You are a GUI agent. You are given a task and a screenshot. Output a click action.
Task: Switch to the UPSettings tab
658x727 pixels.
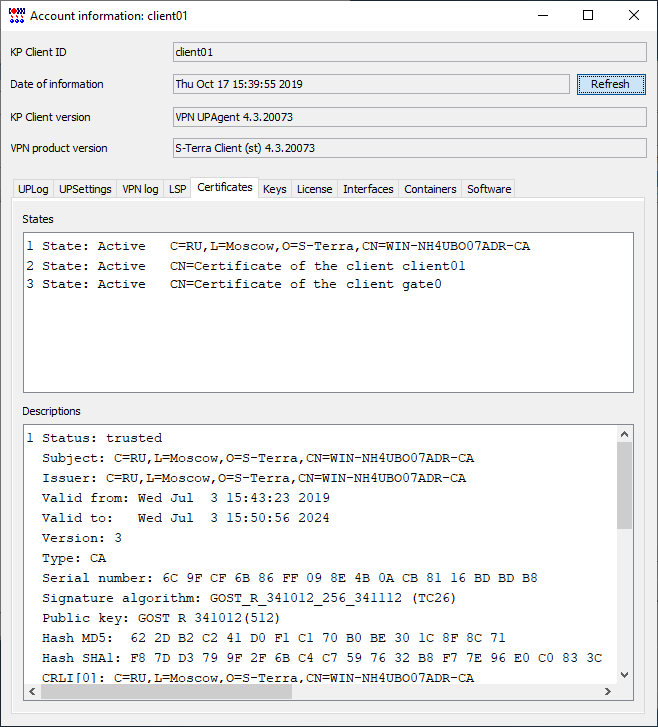click(x=85, y=189)
